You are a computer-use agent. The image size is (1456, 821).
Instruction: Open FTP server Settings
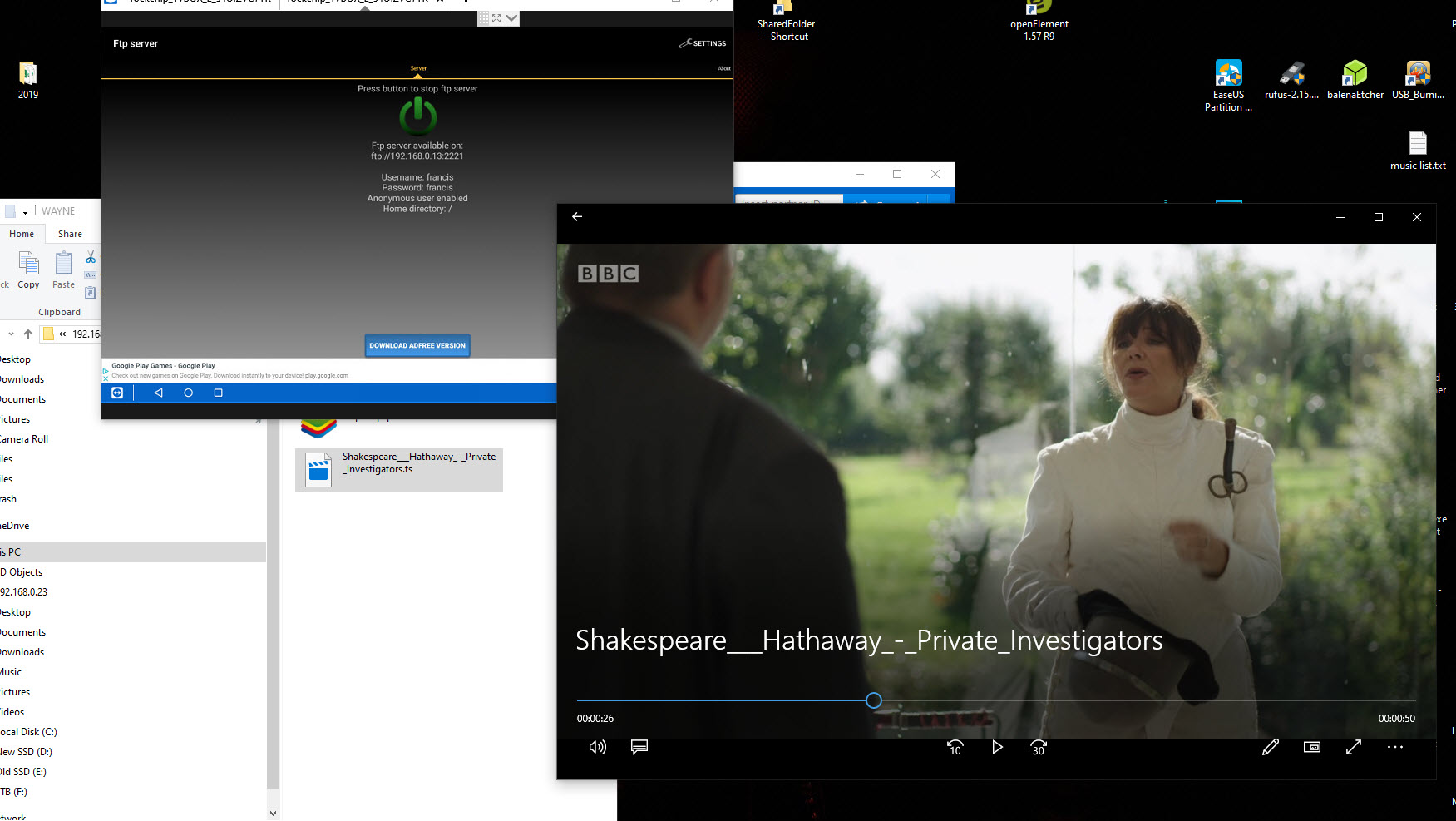click(703, 43)
